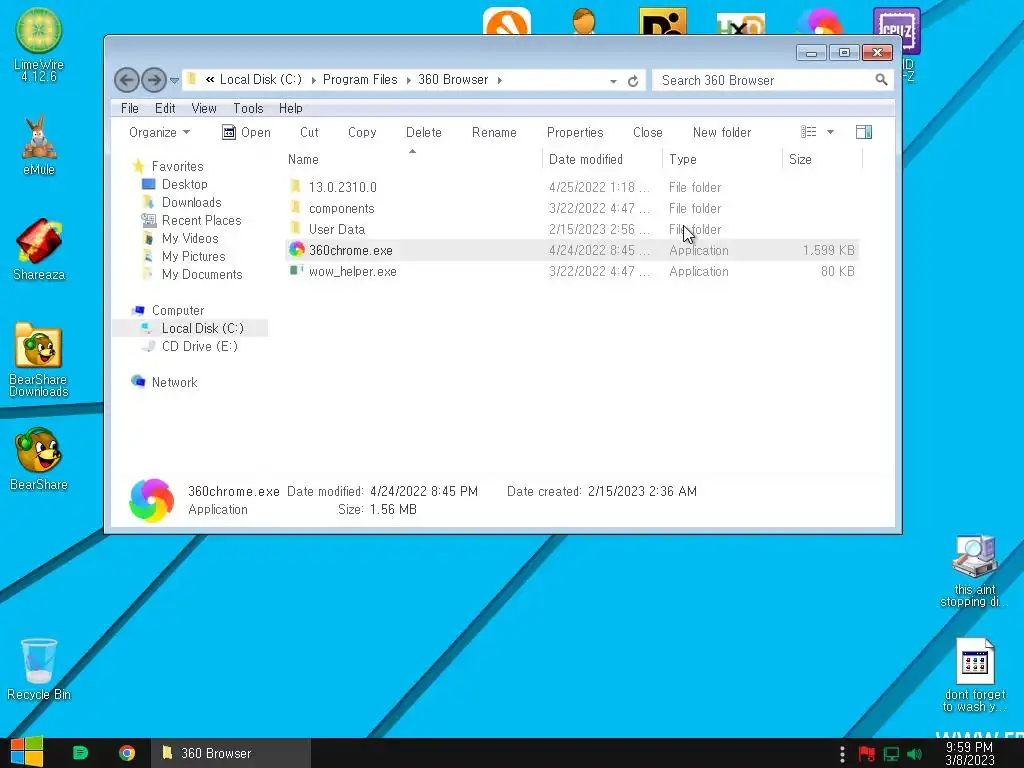This screenshot has height=768, width=1024.
Task: Select the eMule desktop icon
Action: pos(39,145)
